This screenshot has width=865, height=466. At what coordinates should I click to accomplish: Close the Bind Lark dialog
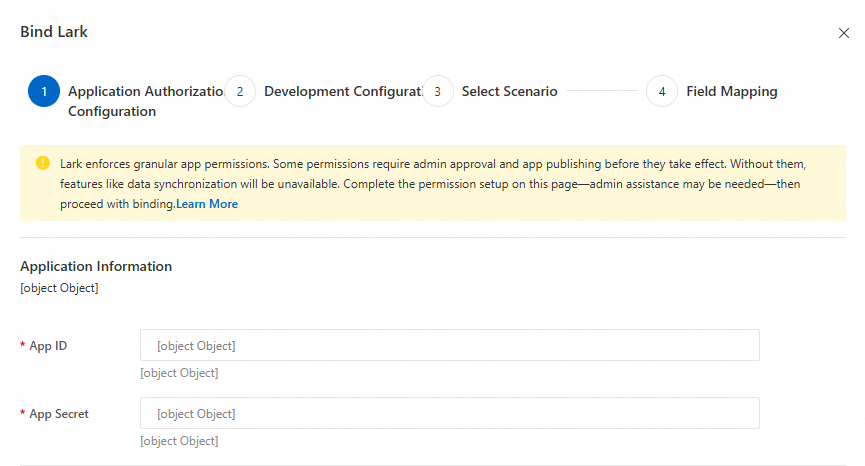[843, 33]
